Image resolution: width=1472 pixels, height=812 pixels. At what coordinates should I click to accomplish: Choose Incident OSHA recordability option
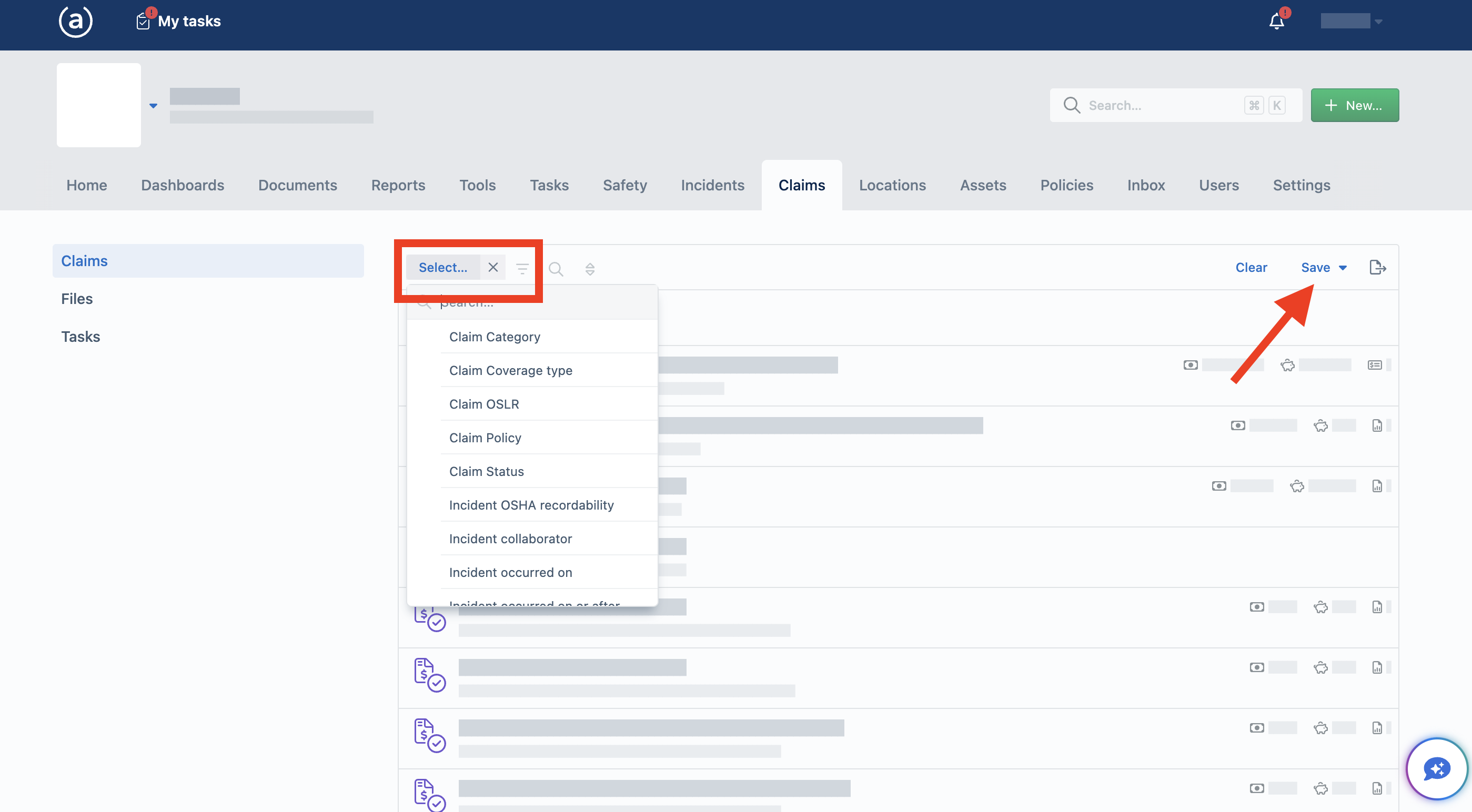click(x=532, y=505)
